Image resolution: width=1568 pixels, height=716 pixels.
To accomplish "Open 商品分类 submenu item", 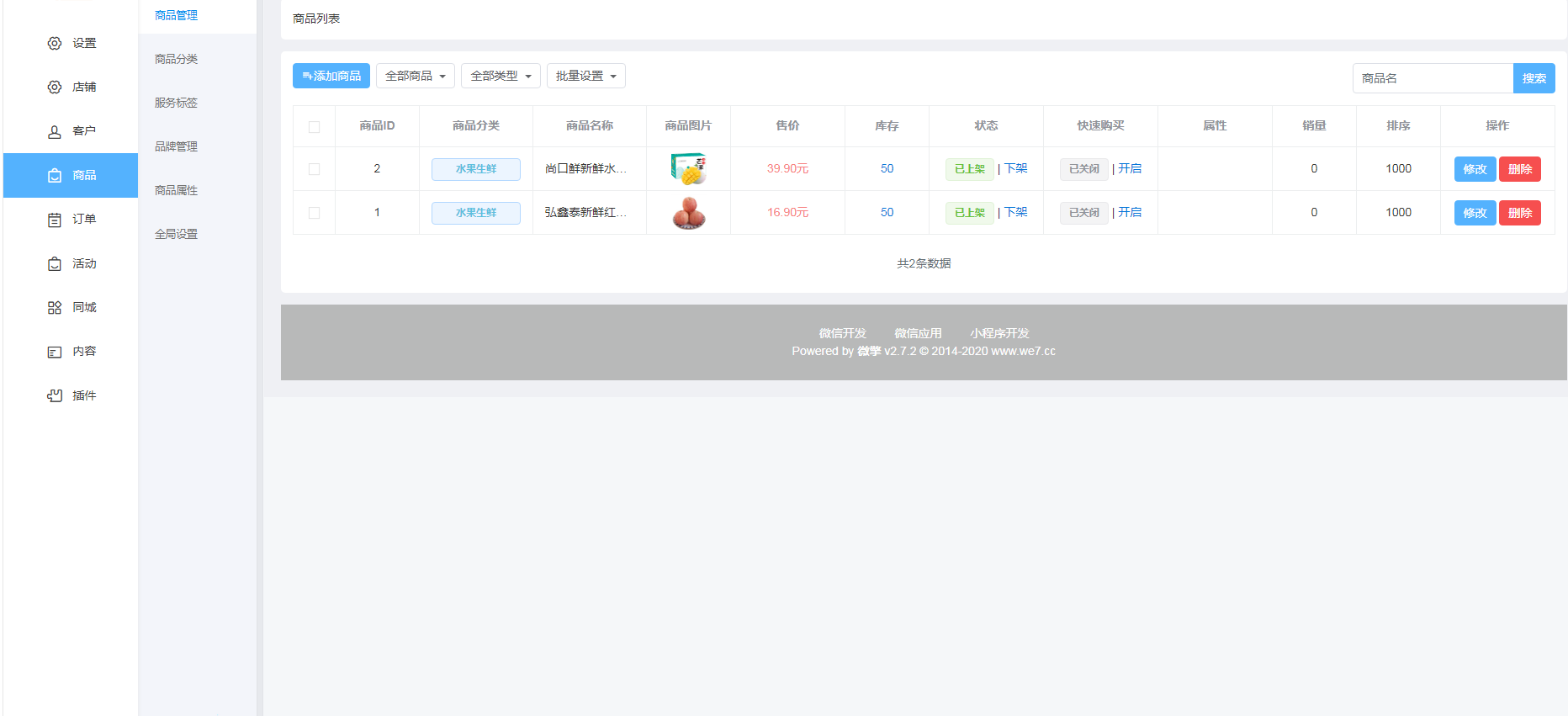I will [176, 59].
